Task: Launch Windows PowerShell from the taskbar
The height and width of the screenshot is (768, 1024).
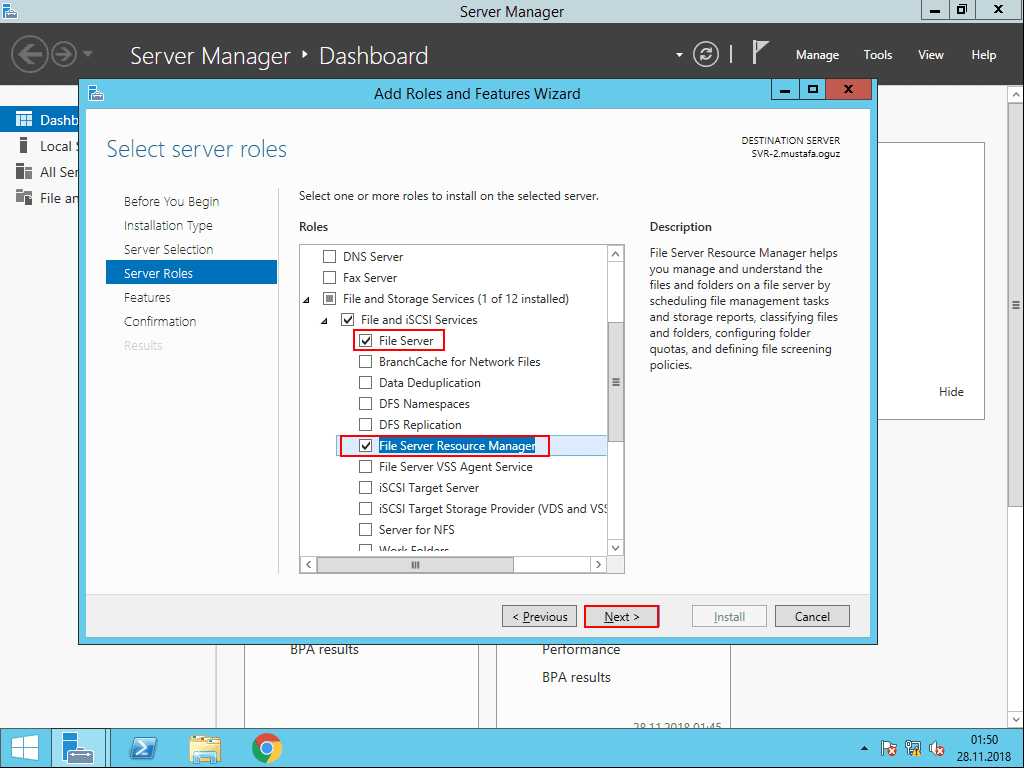Action: click(142, 748)
